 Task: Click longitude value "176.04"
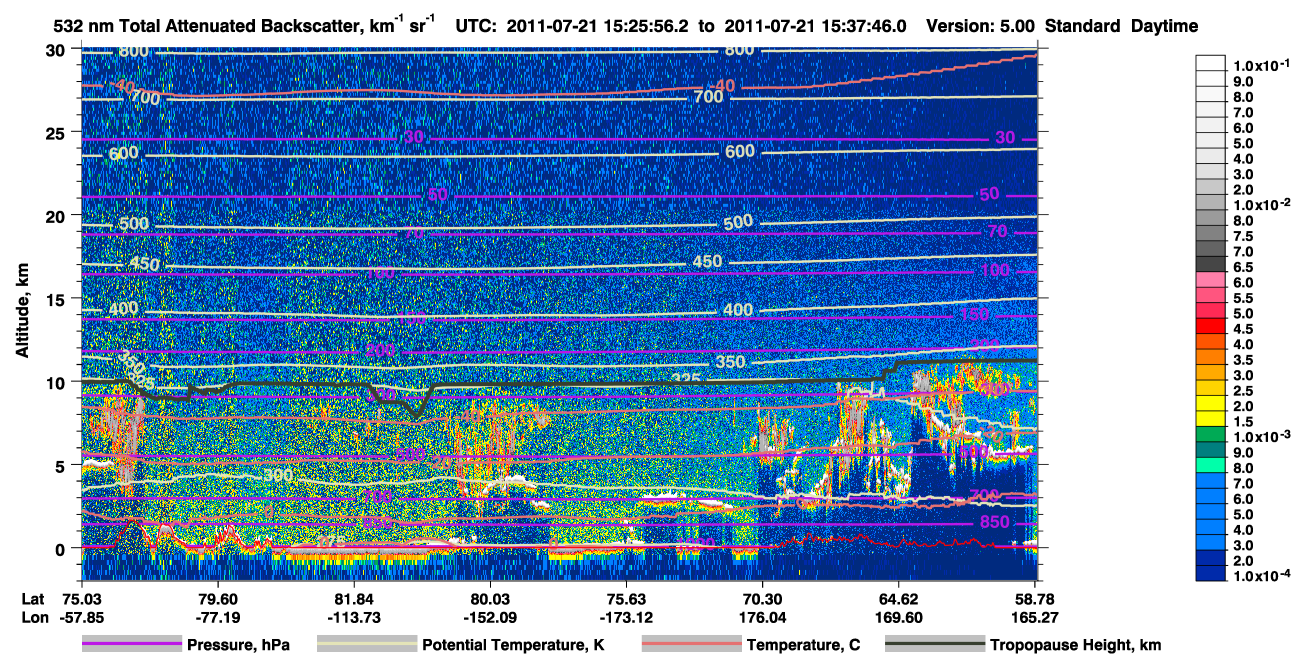[762, 617]
